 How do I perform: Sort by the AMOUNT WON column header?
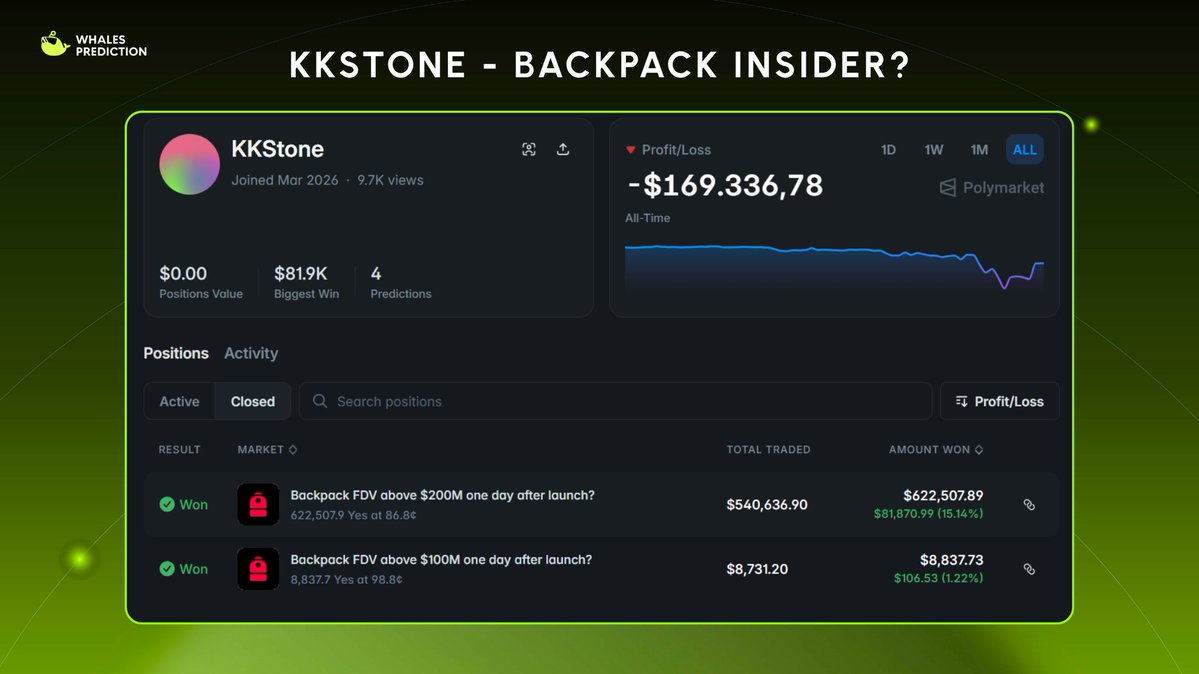935,450
